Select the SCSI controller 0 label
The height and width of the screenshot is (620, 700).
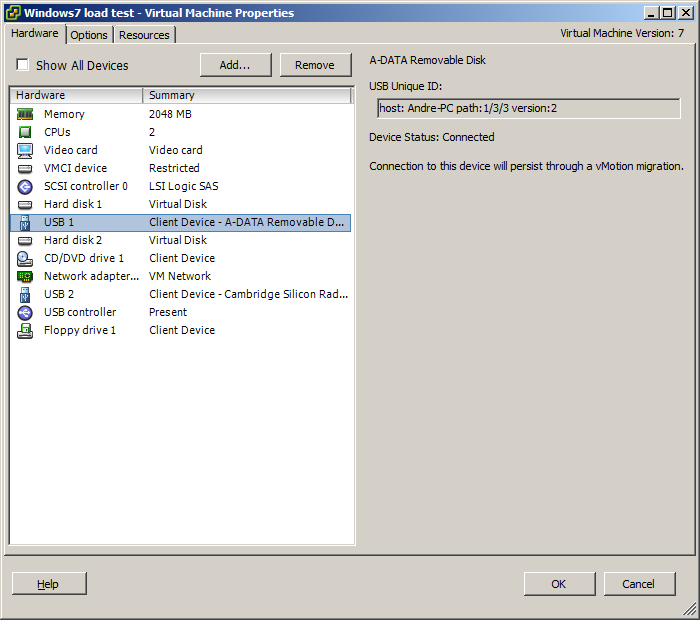point(86,186)
